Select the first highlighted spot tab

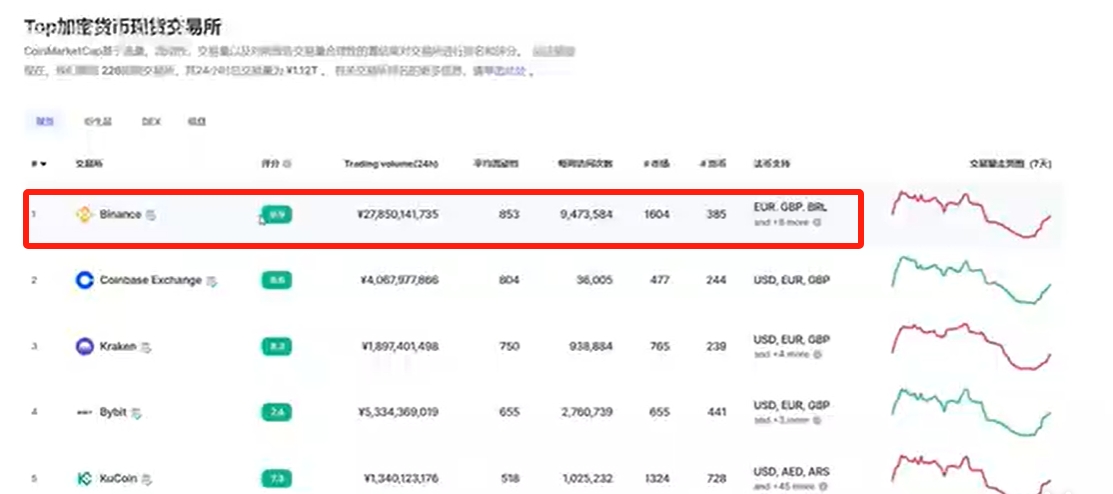[45, 121]
